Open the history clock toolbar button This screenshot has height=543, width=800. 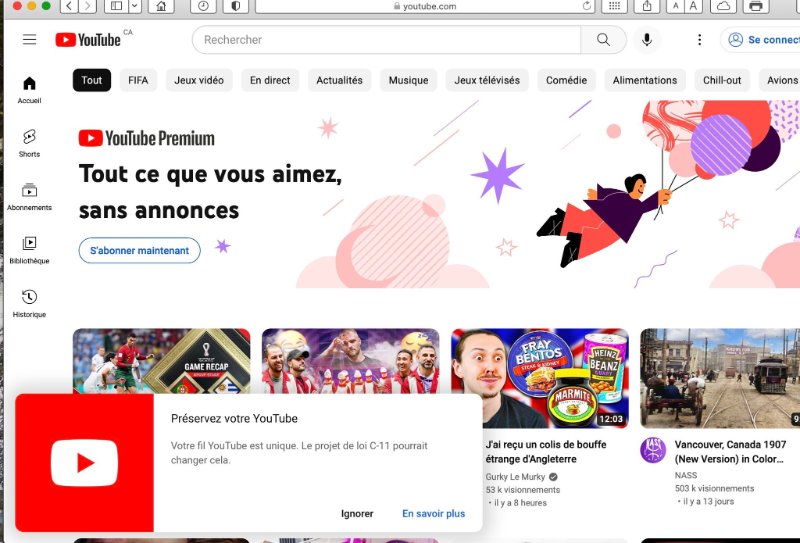click(203, 6)
